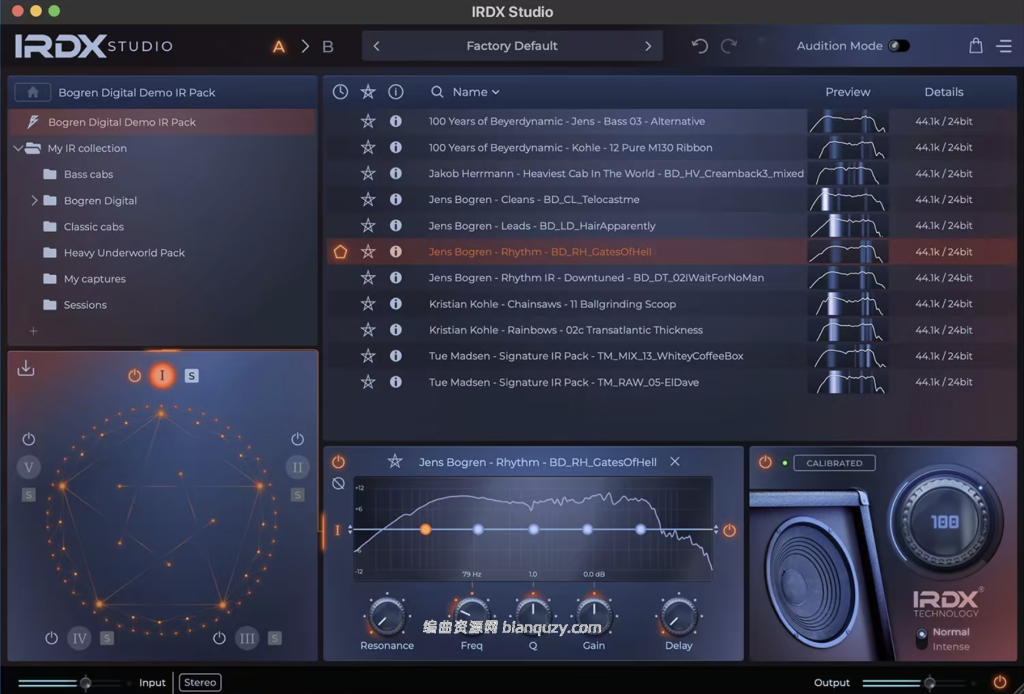Image resolution: width=1024 pixels, height=694 pixels.
Task: Select B state
Action: tap(328, 46)
